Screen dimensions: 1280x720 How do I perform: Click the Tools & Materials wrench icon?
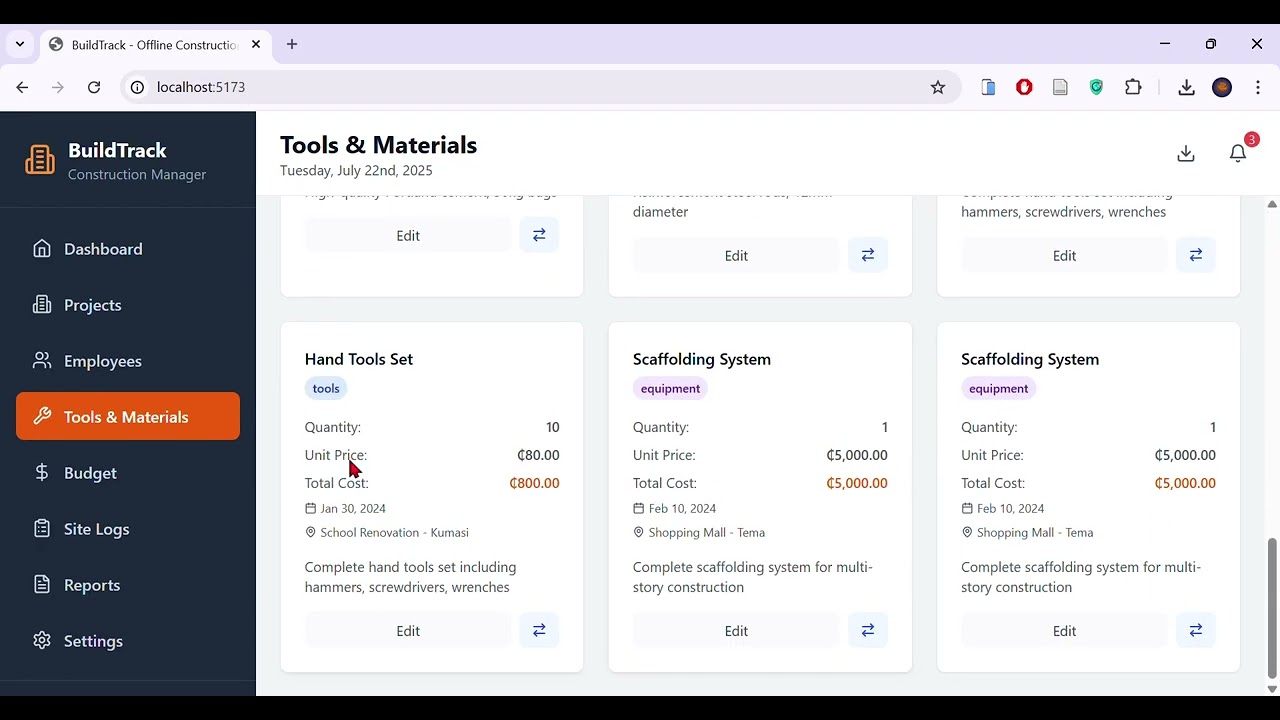point(42,417)
